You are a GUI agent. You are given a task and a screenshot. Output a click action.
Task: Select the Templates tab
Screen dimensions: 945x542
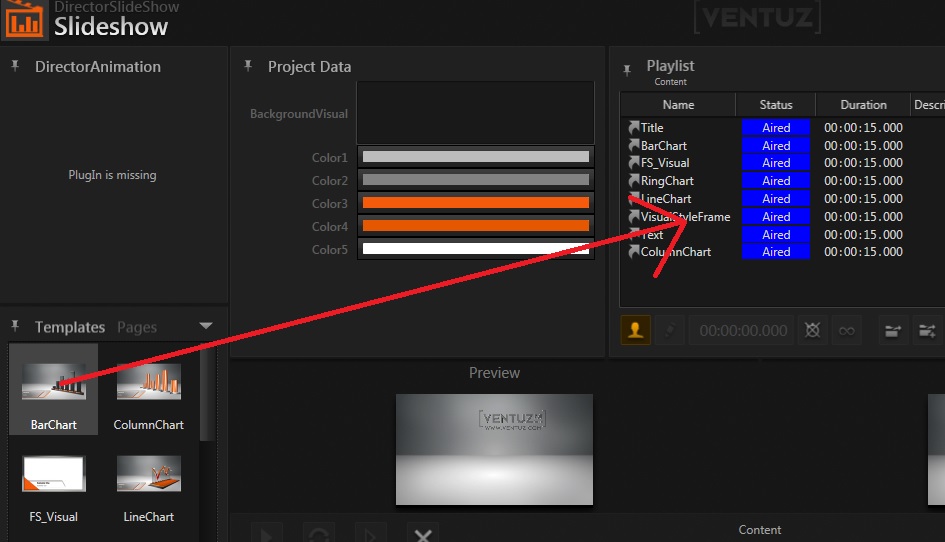[70, 327]
